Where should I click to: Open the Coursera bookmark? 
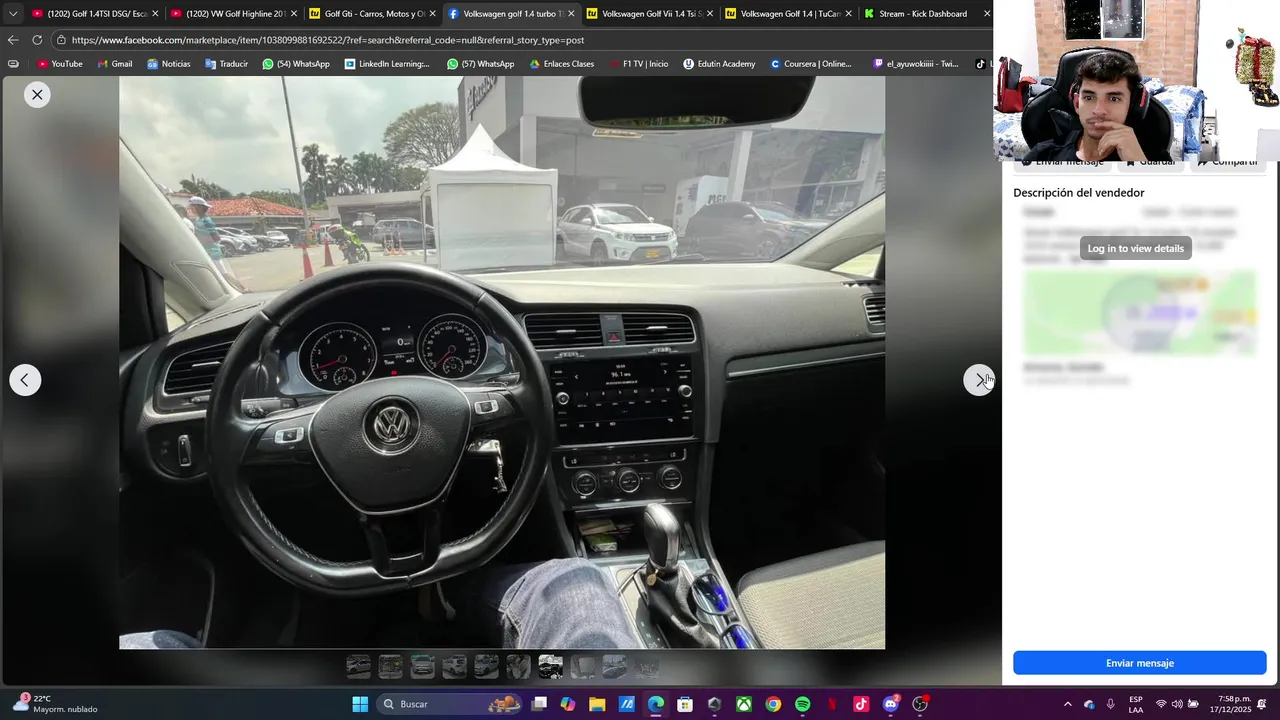click(810, 64)
